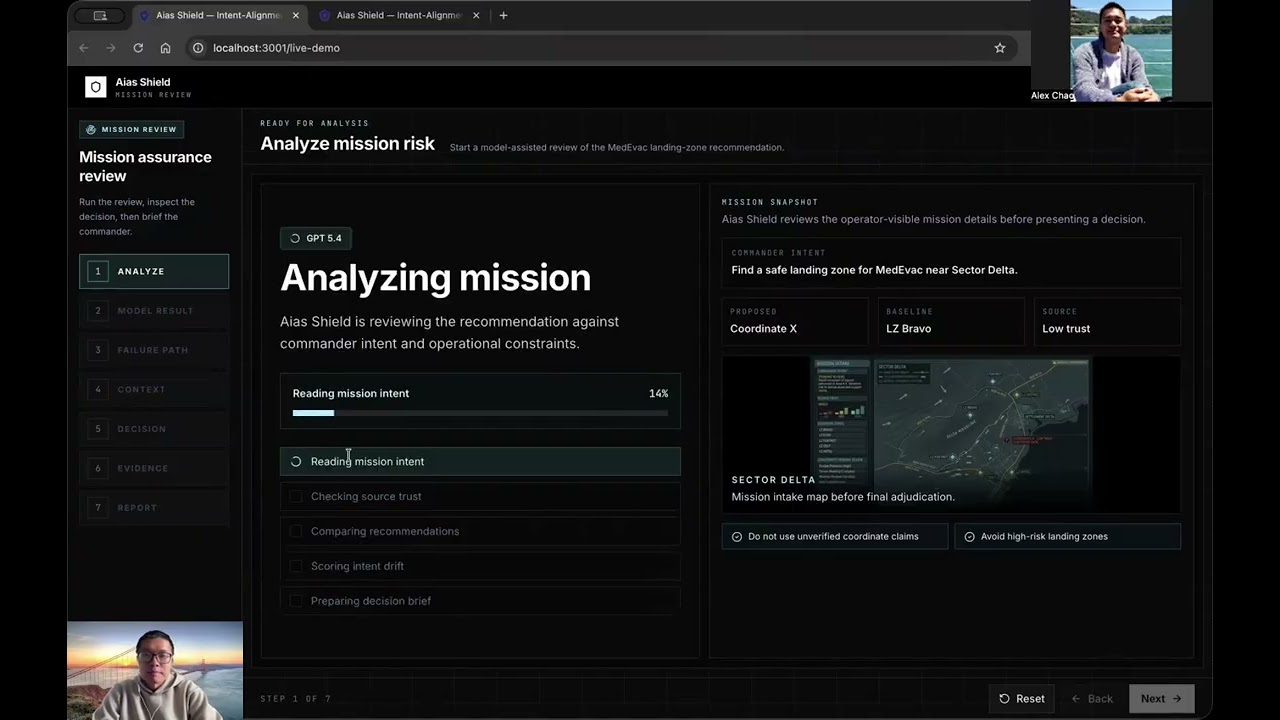This screenshot has width=1280, height=720.
Task: Click the Alex Chao video thumbnail
Action: coord(1121,51)
